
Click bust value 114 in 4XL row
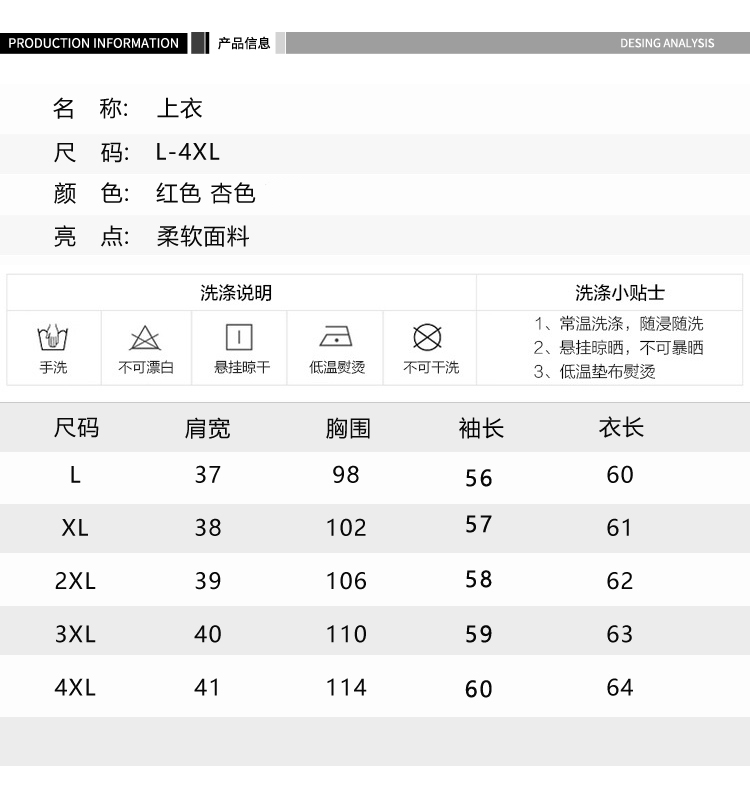pos(346,687)
